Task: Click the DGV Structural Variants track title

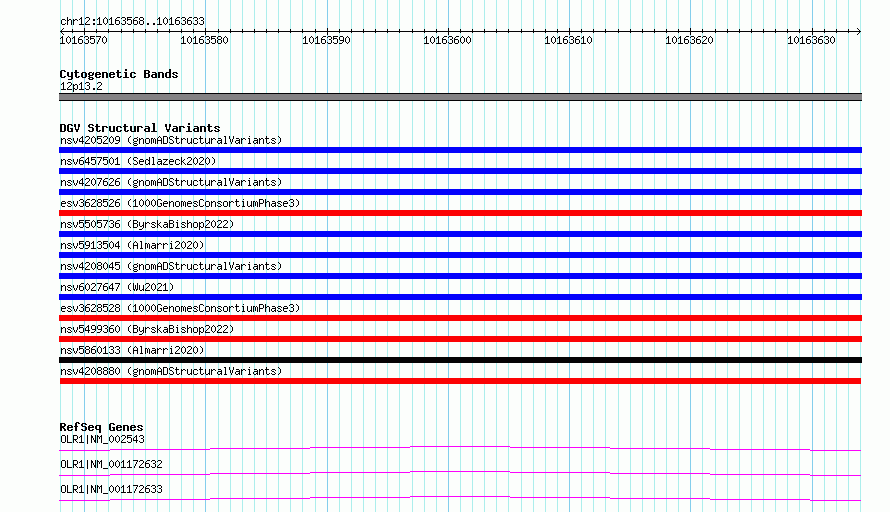Action: 140,128
